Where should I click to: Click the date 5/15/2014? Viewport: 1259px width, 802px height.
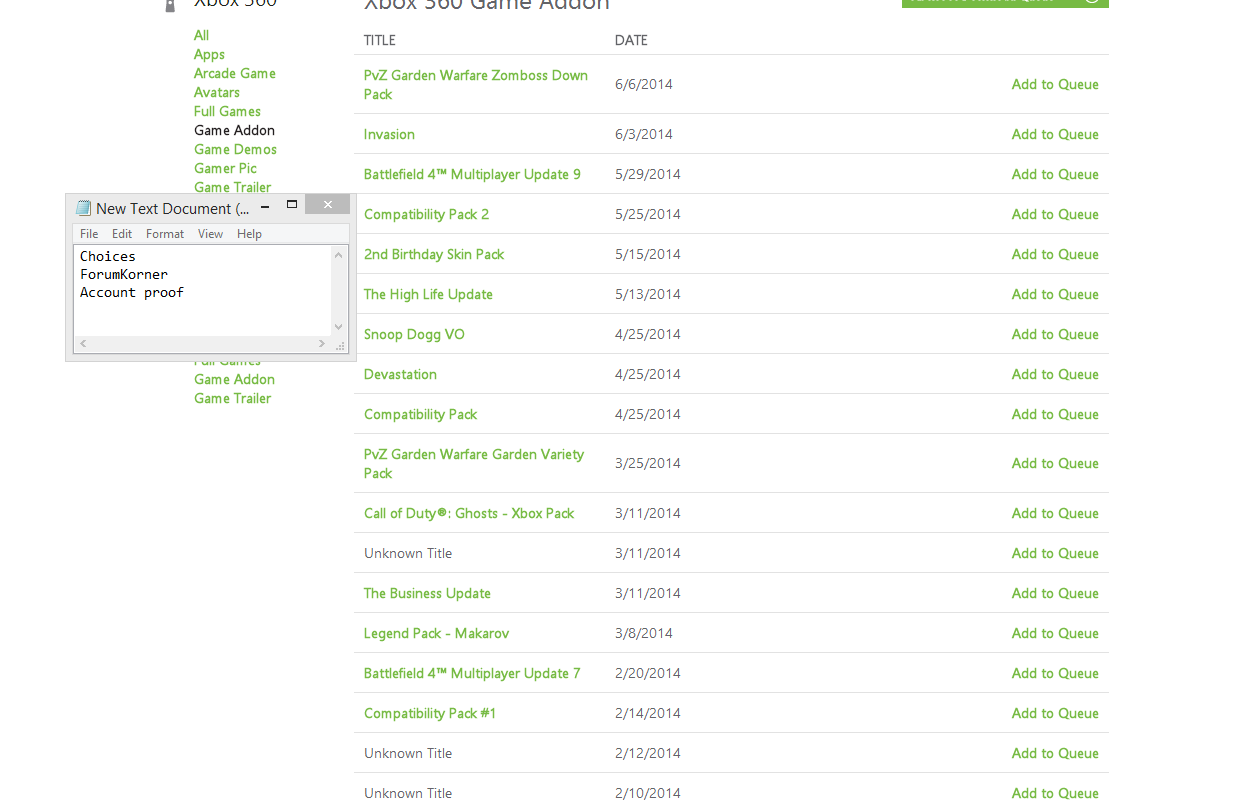(648, 254)
